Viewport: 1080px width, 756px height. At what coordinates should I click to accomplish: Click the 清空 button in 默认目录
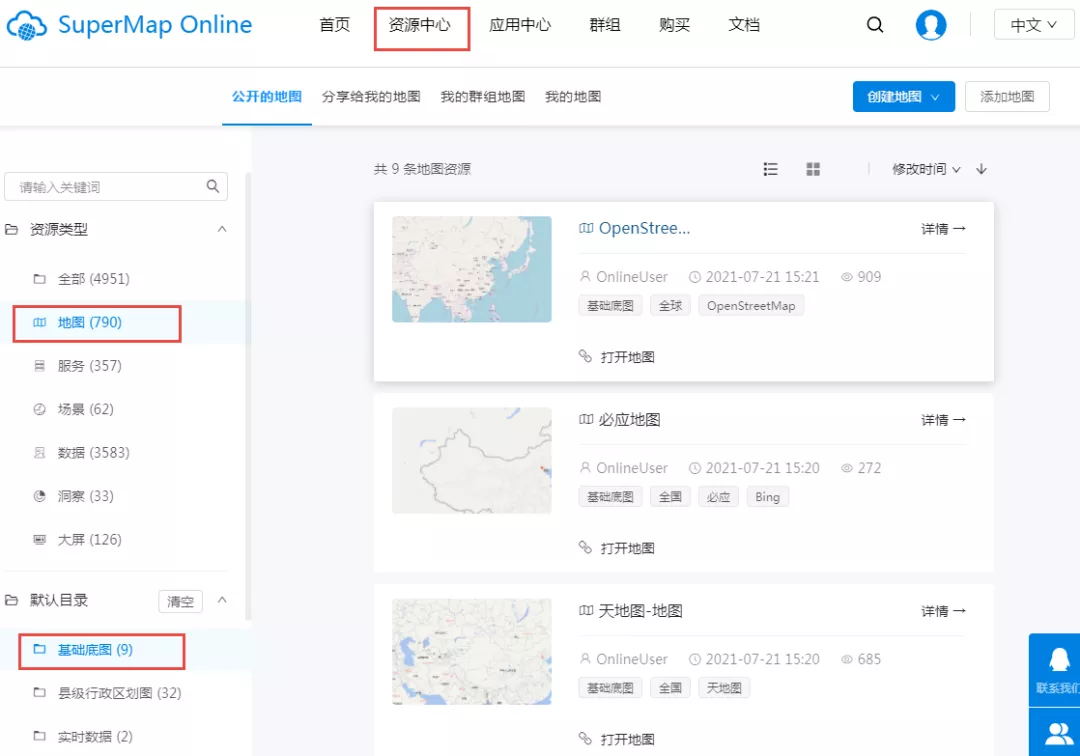(180, 601)
